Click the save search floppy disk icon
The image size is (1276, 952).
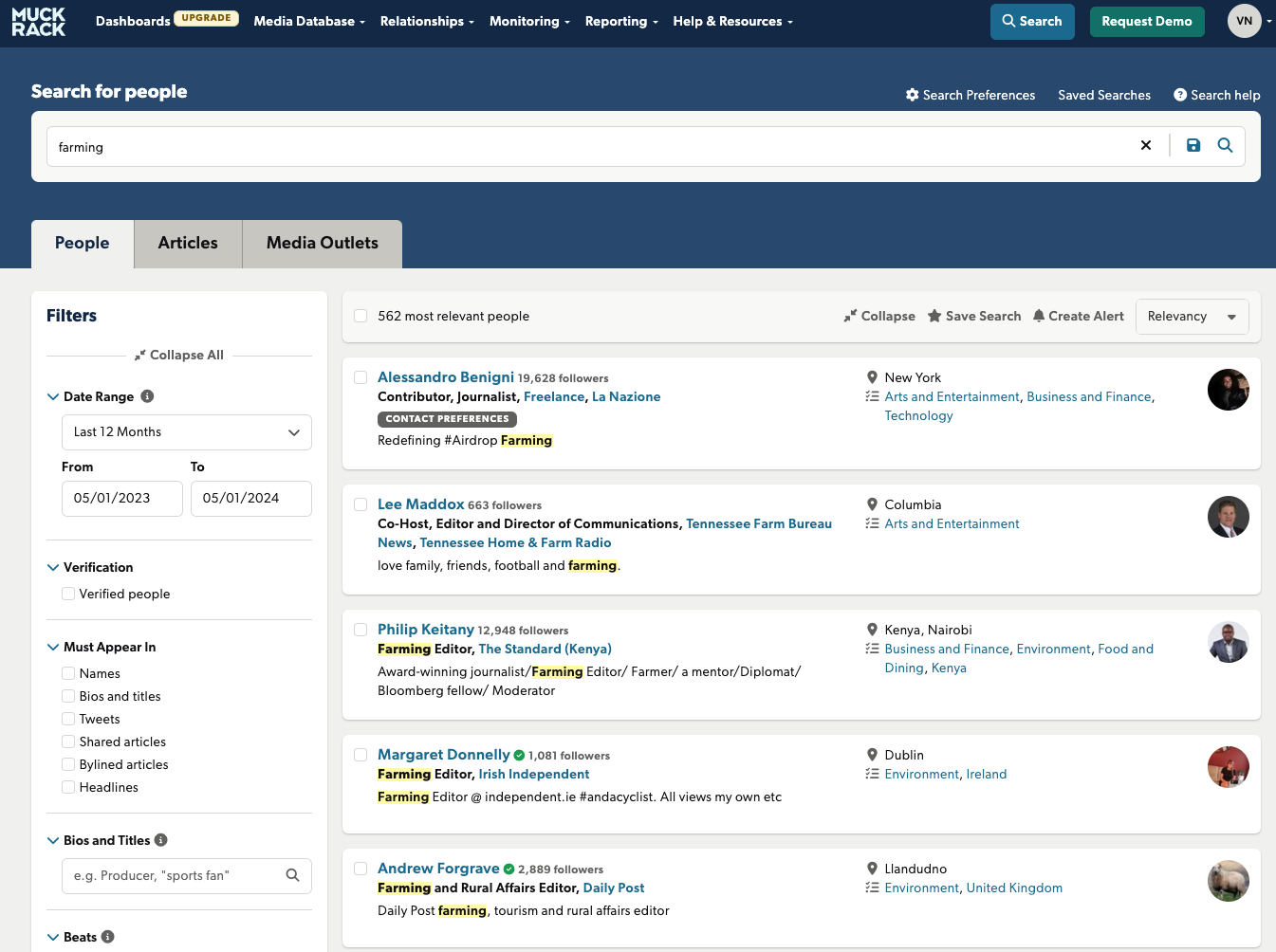point(1193,145)
